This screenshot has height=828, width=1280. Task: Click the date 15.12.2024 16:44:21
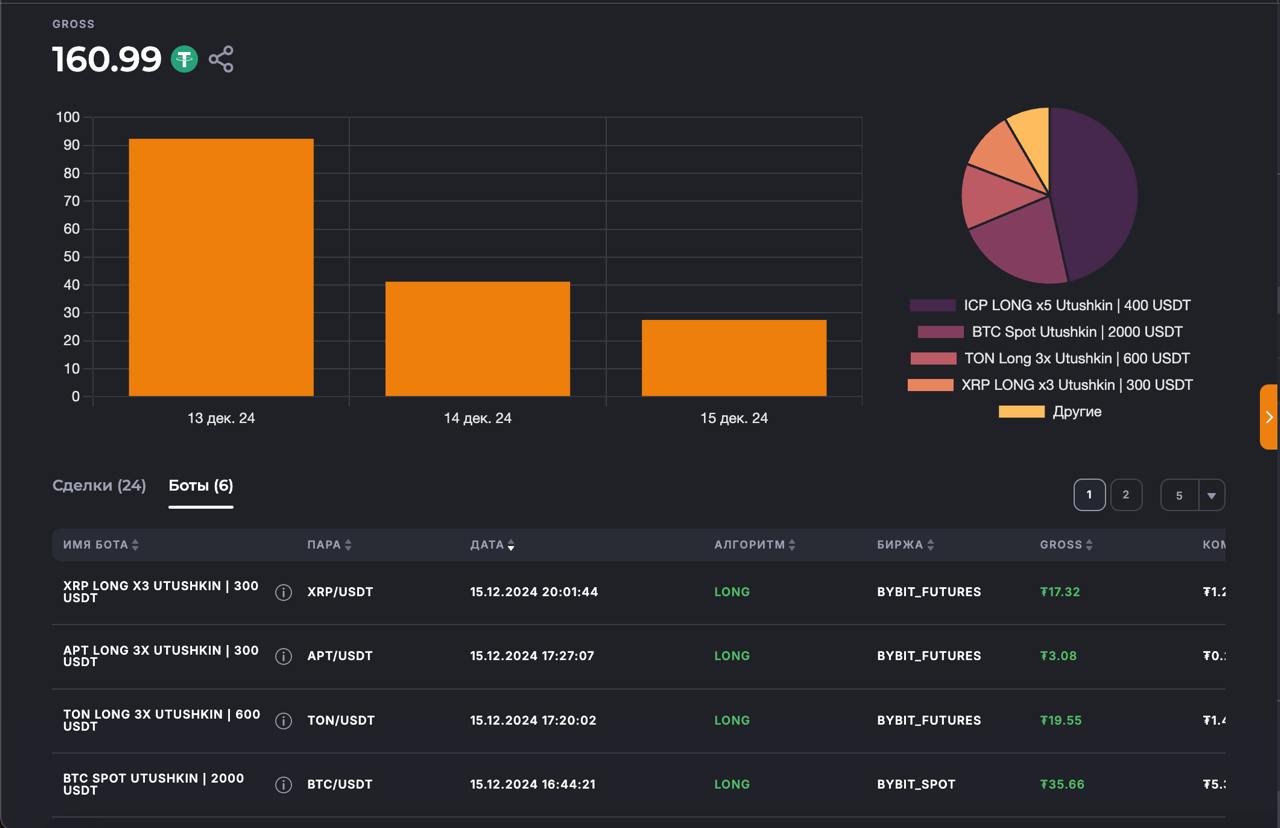pos(533,784)
